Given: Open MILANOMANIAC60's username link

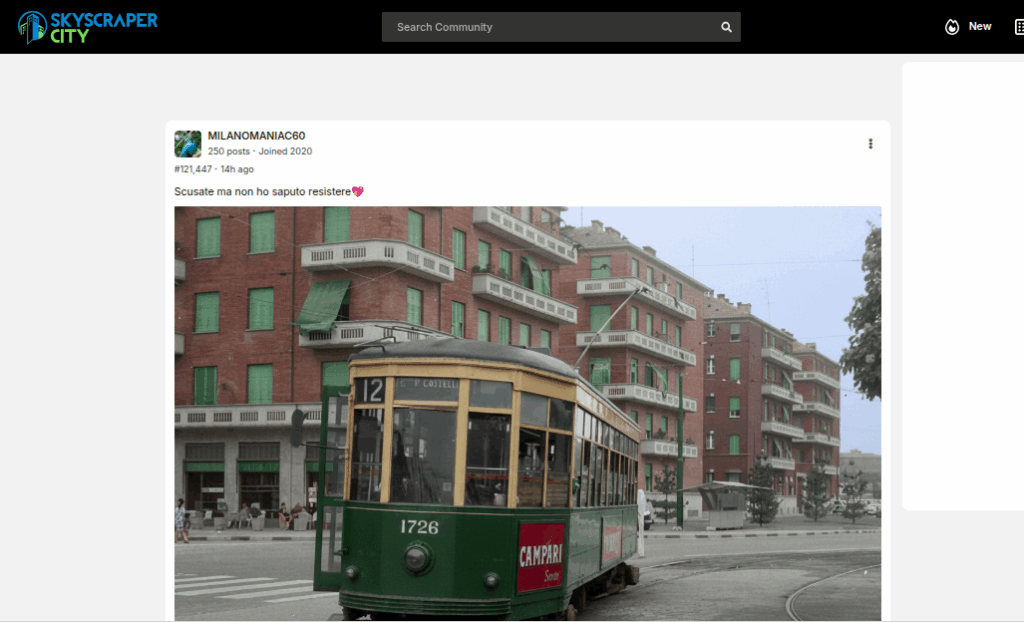Looking at the screenshot, I should [256, 136].
